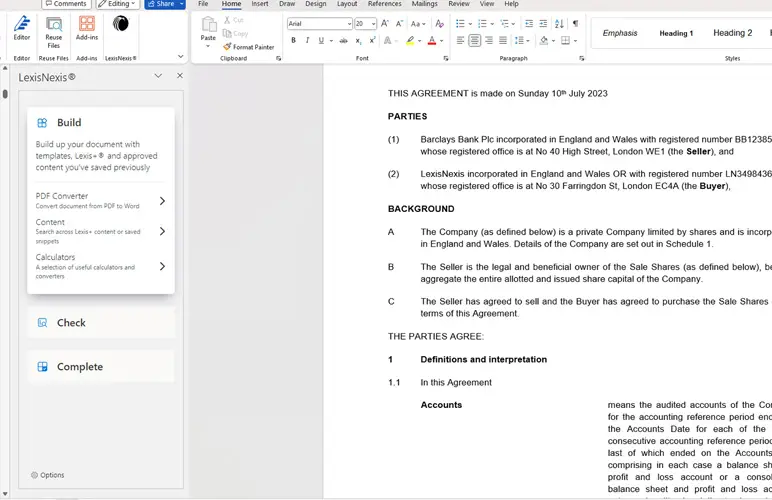Toggle italic formatting
772x500 pixels.
tap(307, 41)
